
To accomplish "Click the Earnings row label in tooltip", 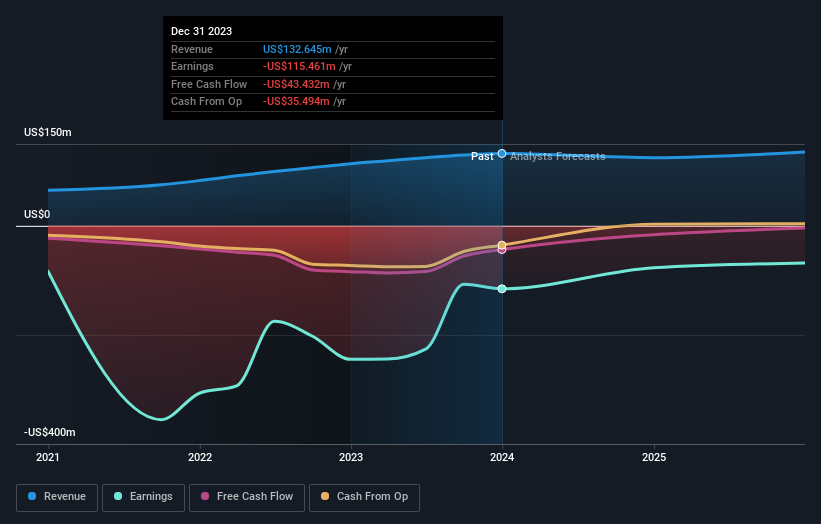I will 192,66.
